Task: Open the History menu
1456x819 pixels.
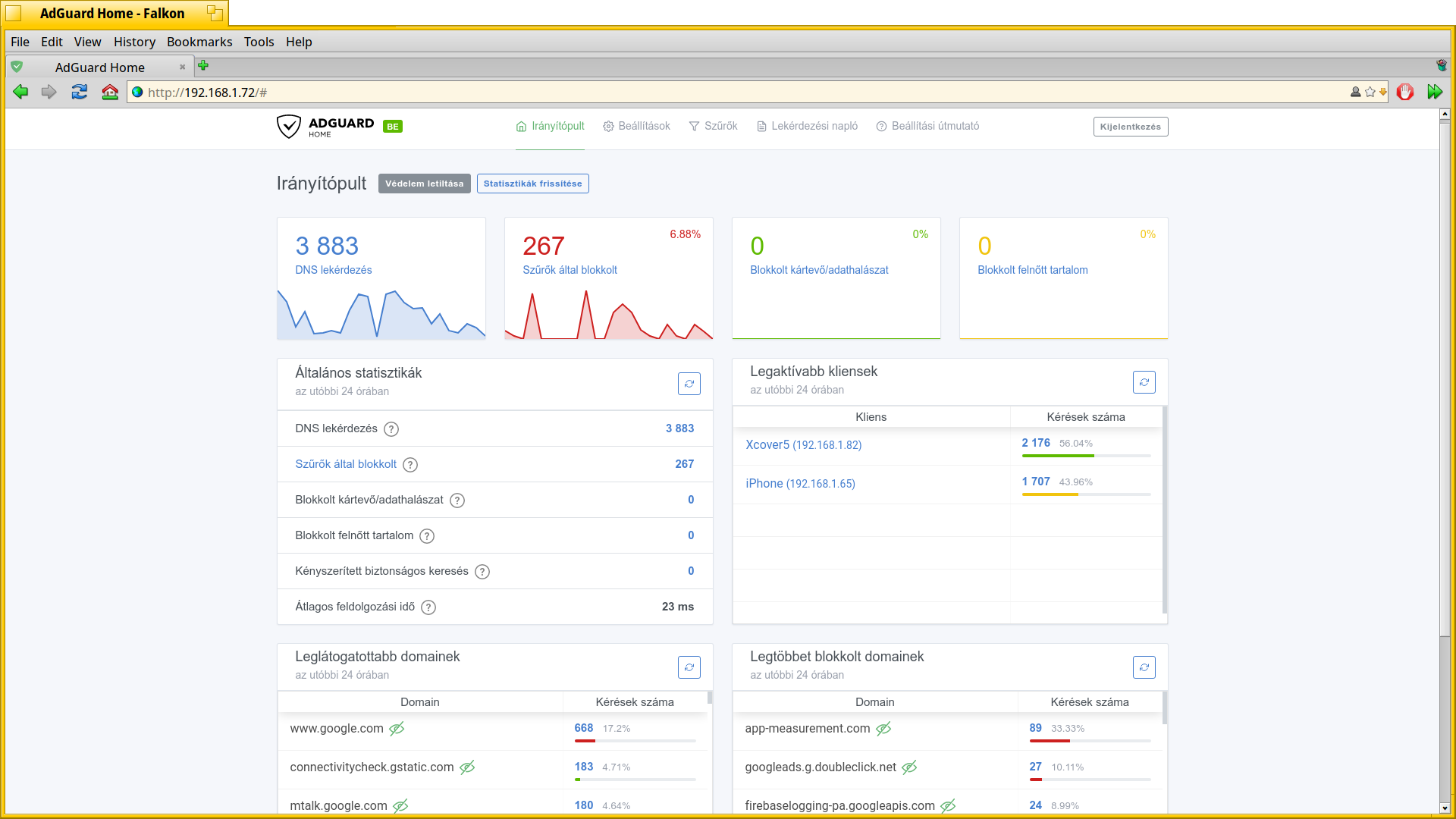Action: pos(134,42)
